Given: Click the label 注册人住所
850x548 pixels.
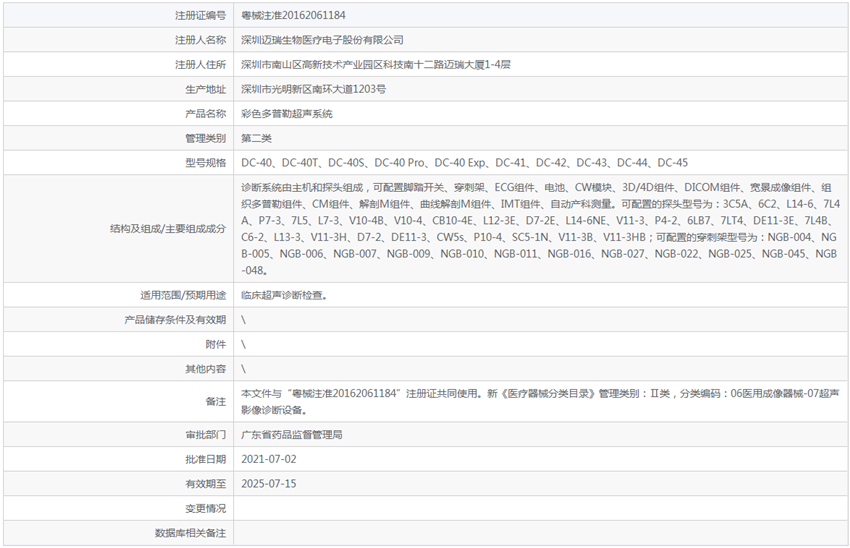Looking at the screenshot, I should tap(200, 65).
